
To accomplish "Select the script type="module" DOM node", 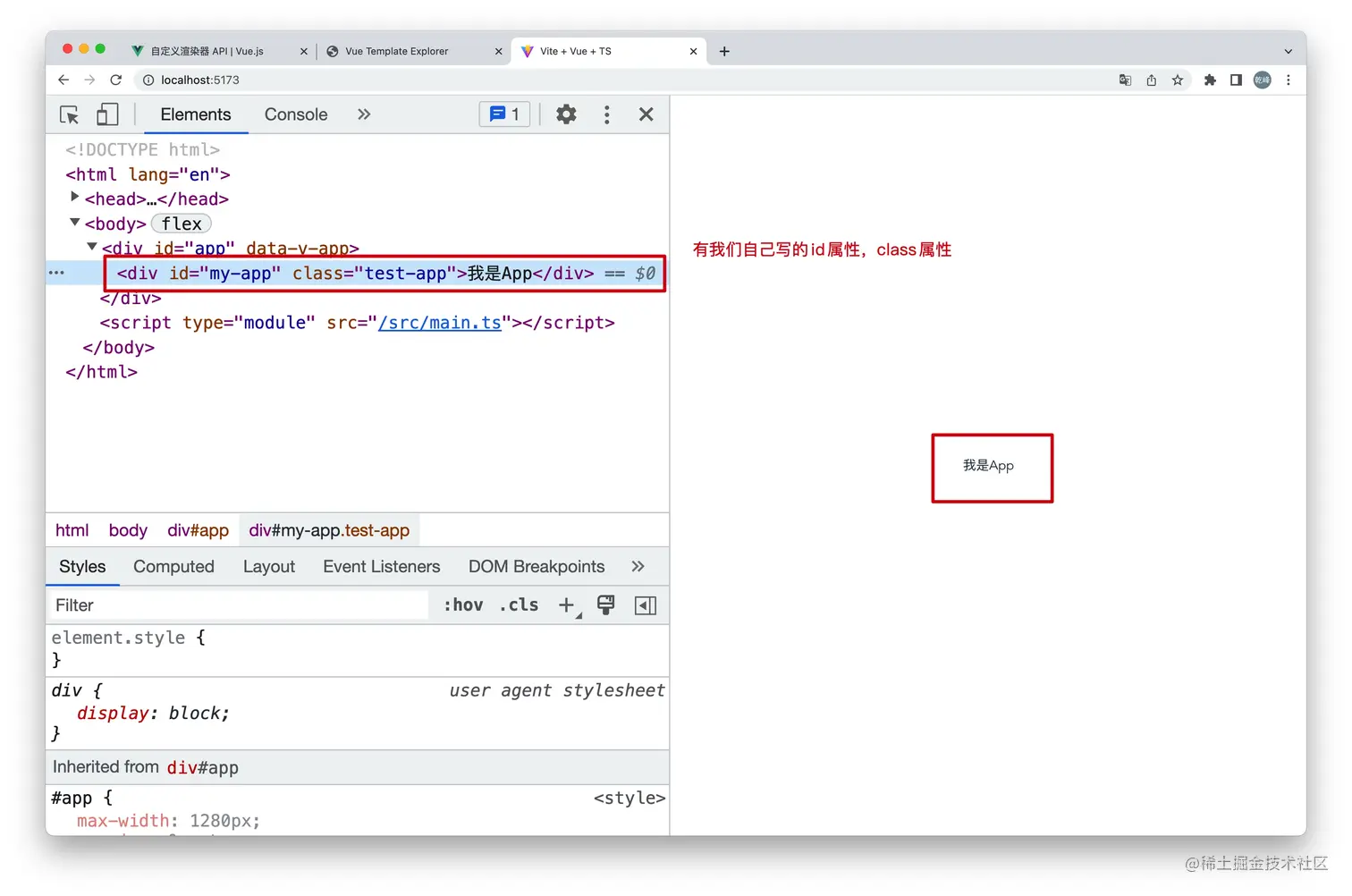I will click(358, 323).
